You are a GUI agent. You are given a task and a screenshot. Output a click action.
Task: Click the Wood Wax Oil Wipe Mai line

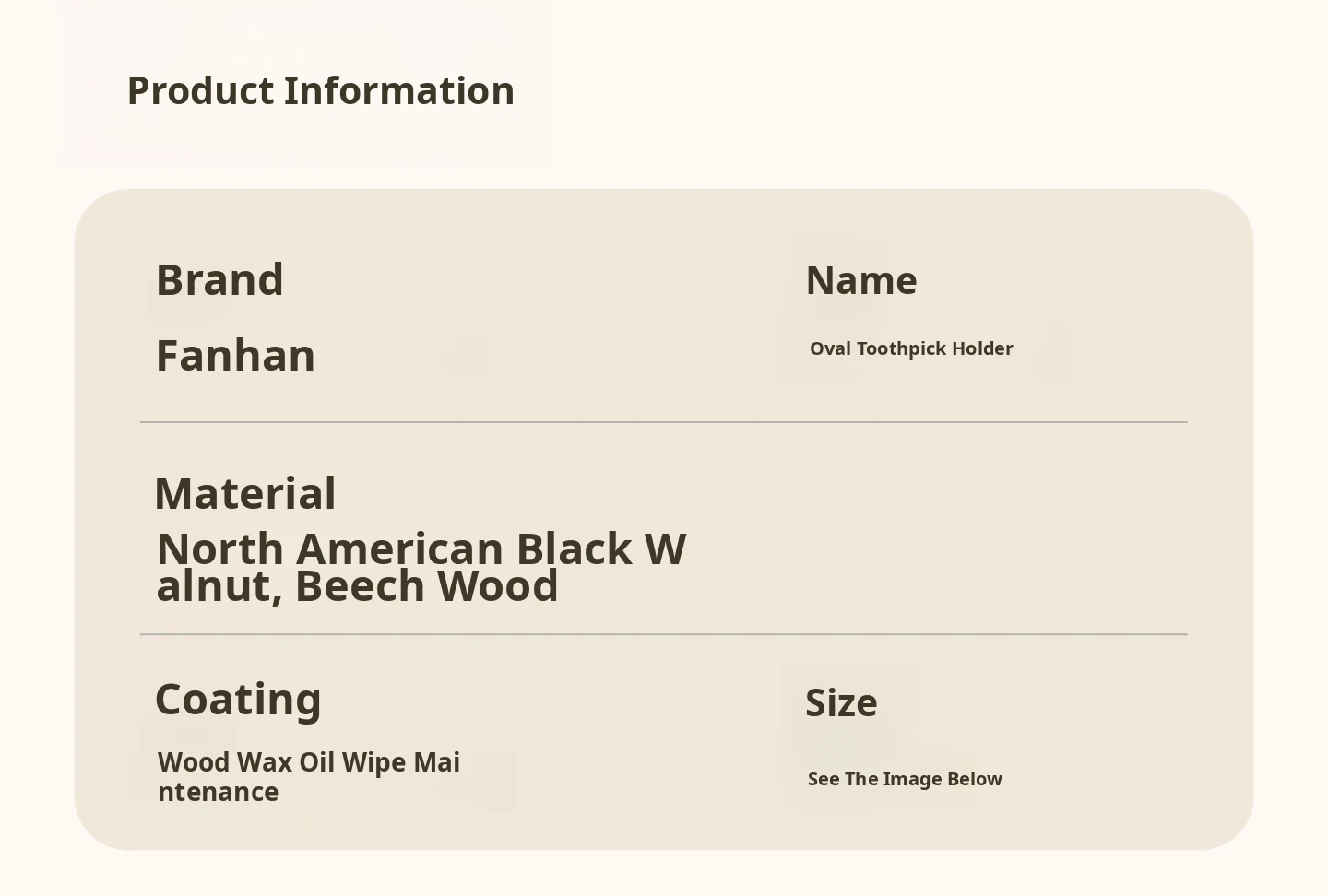point(309,762)
